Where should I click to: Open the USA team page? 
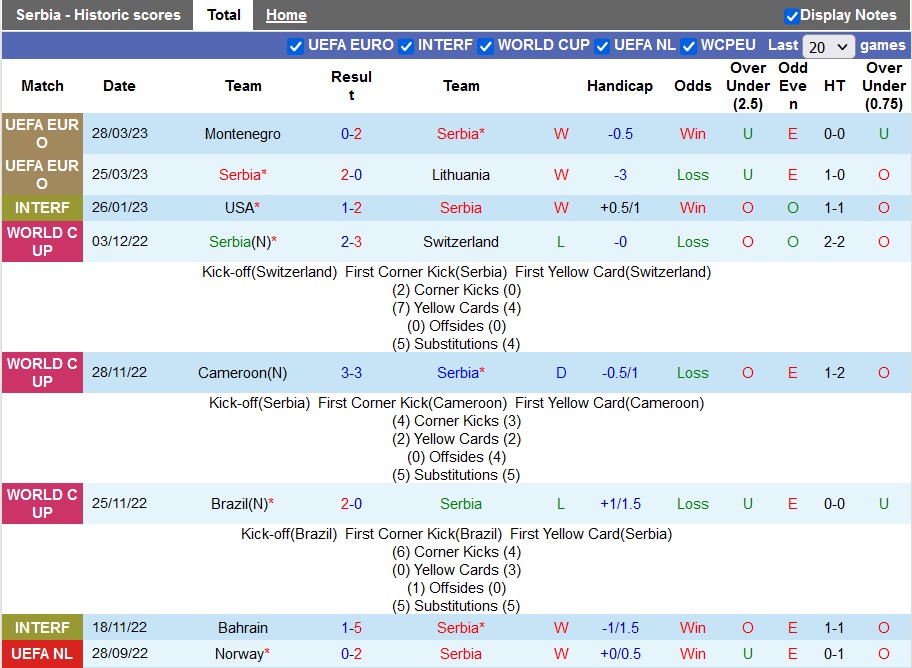click(x=239, y=208)
